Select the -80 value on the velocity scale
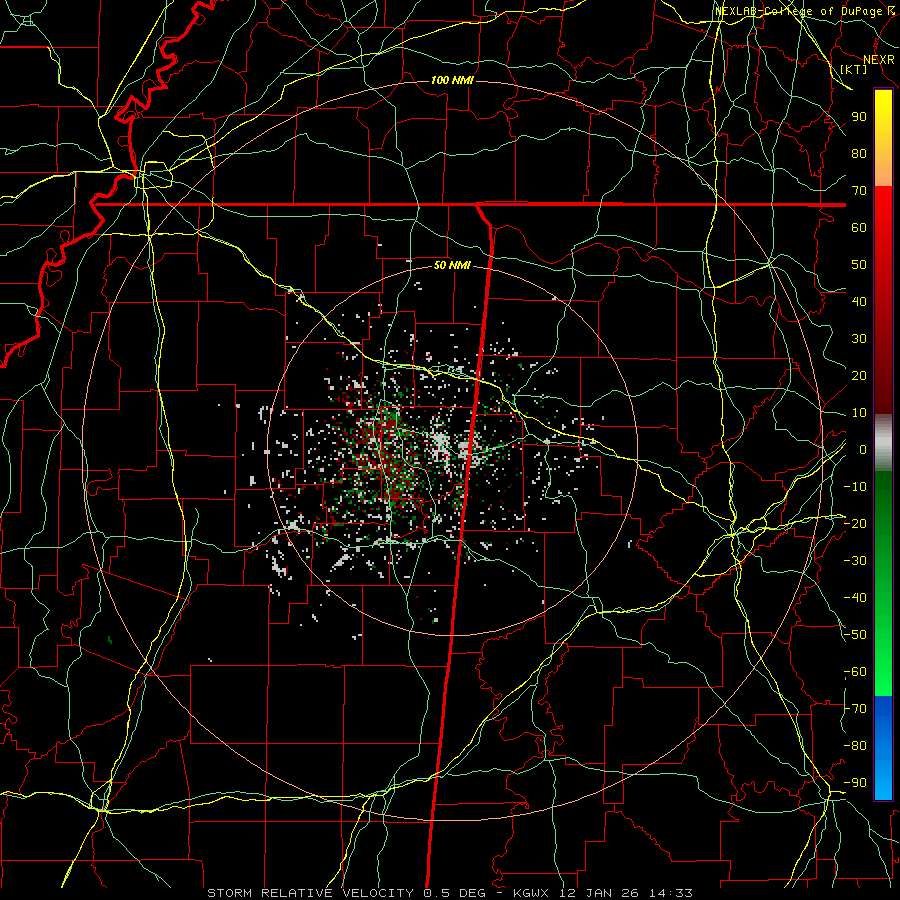 [x=855, y=746]
